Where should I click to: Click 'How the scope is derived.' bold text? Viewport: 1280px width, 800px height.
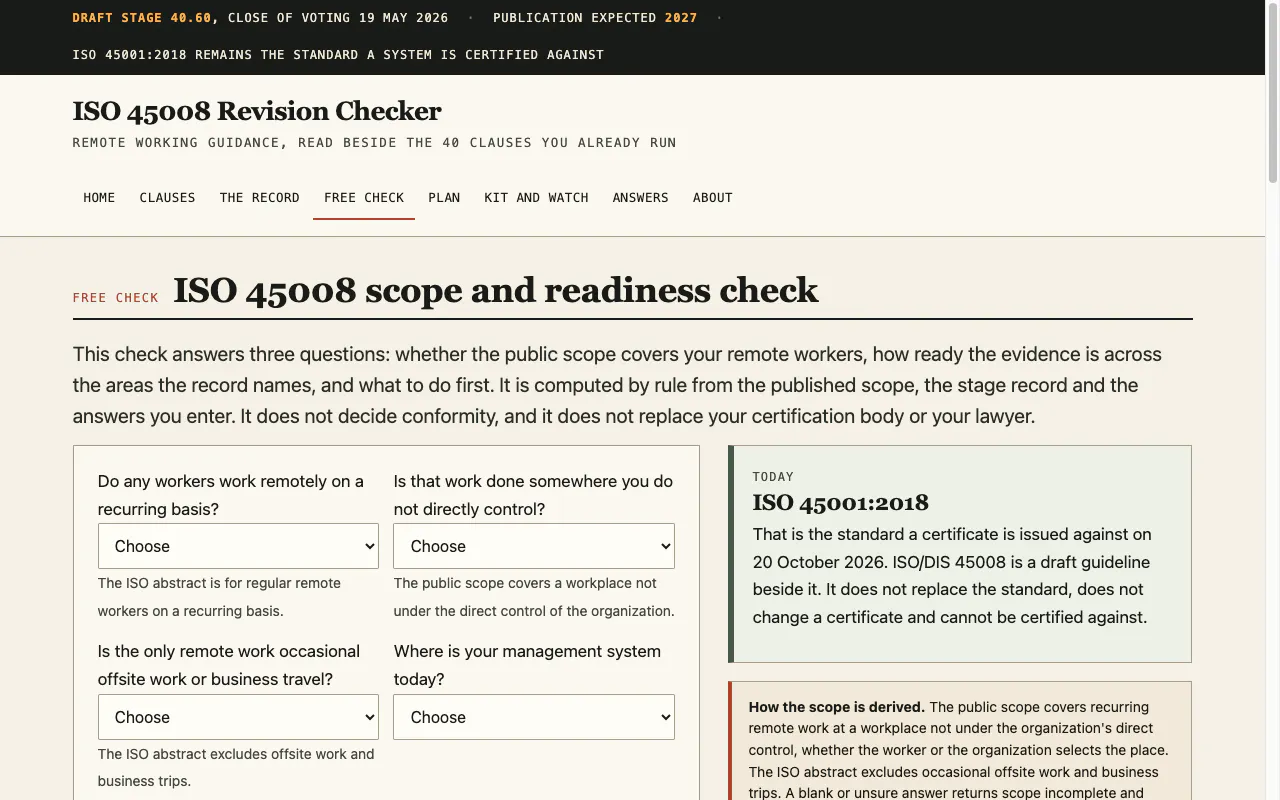click(x=837, y=707)
